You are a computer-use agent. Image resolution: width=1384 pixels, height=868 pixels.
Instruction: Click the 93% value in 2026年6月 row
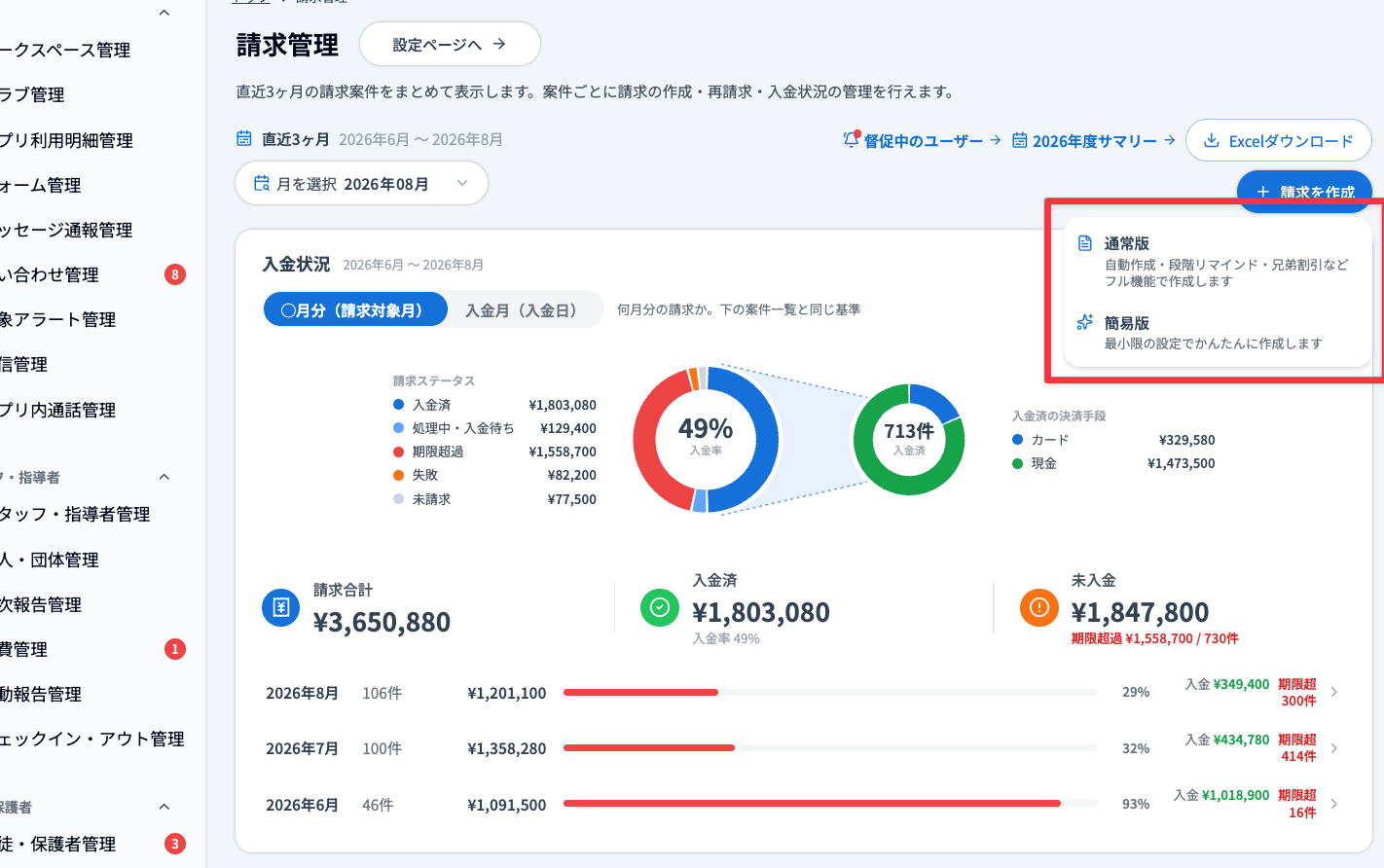1136,804
